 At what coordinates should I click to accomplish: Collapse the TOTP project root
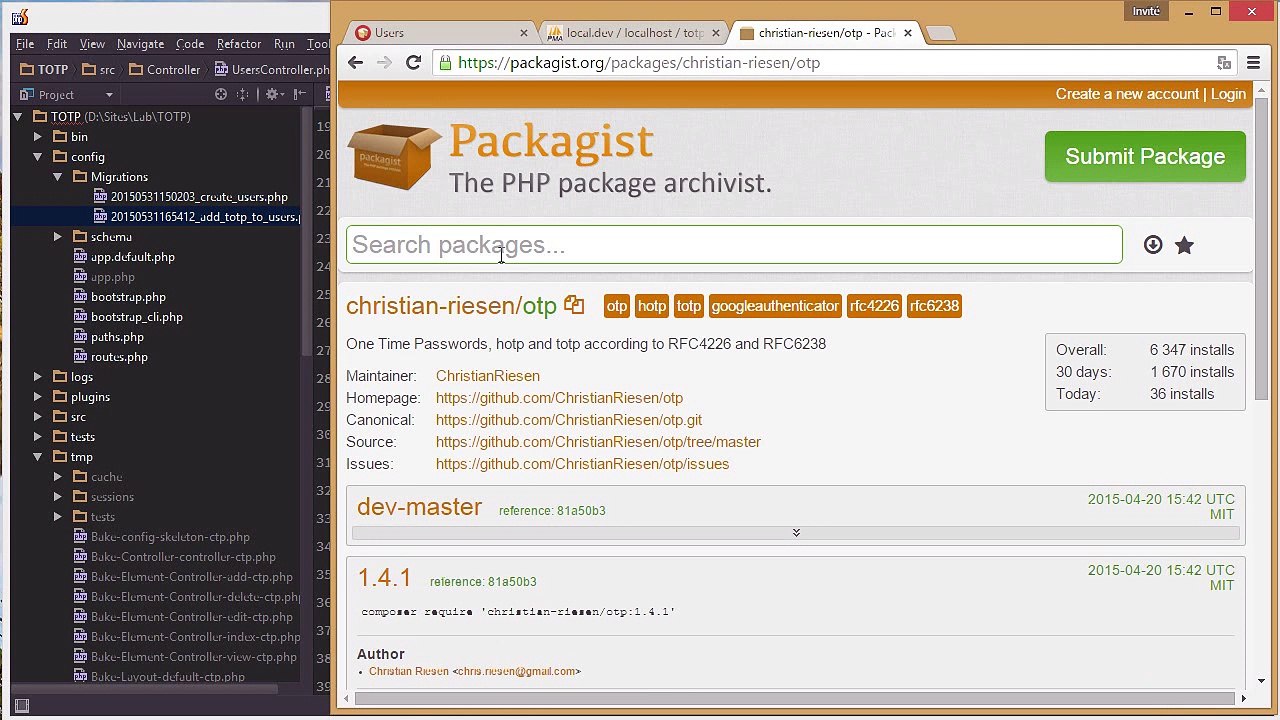(x=18, y=117)
